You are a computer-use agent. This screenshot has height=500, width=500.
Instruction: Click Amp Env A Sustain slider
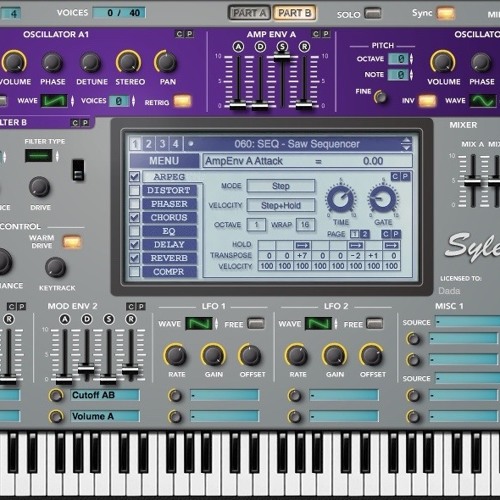(x=282, y=57)
